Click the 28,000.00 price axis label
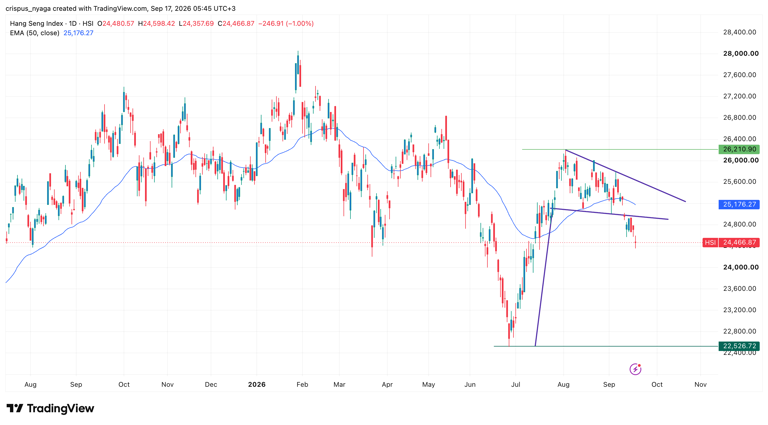 pyautogui.click(x=741, y=53)
